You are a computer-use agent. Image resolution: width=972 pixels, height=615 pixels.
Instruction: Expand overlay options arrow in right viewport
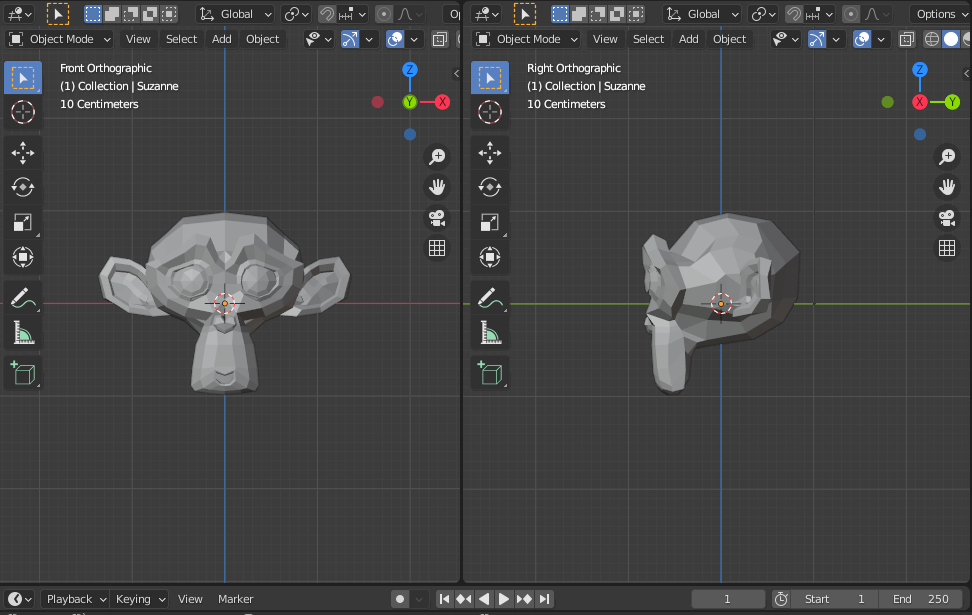coord(880,39)
